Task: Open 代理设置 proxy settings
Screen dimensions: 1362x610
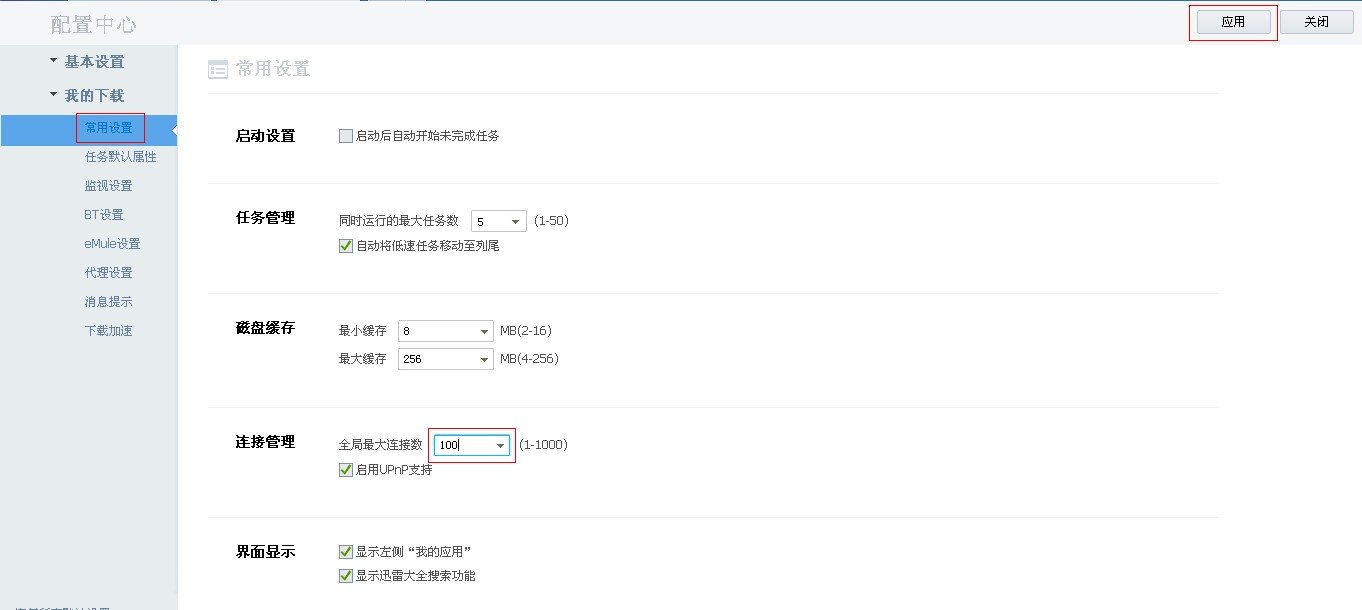Action: pyautogui.click(x=108, y=273)
